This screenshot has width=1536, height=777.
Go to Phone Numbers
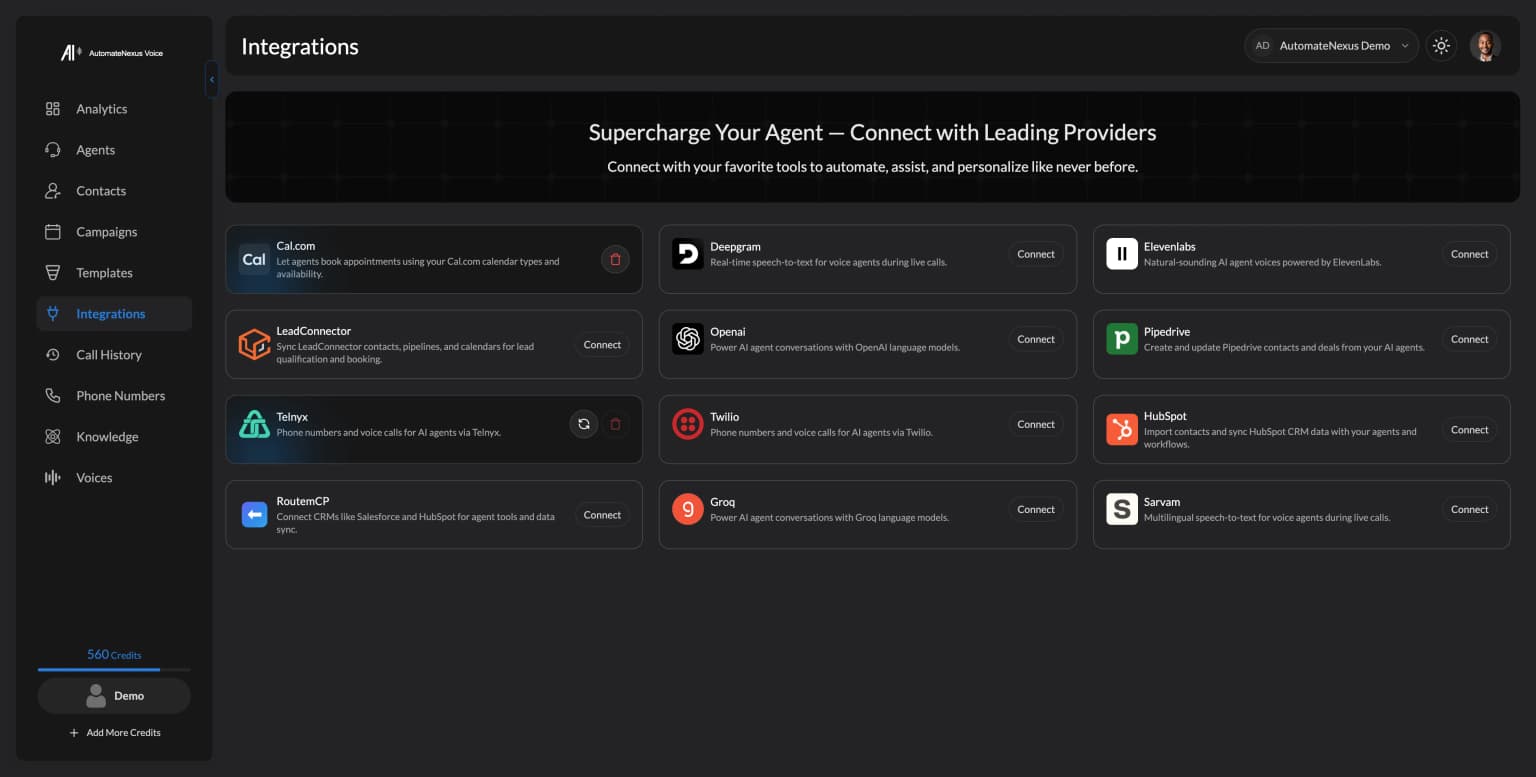click(x=114, y=396)
